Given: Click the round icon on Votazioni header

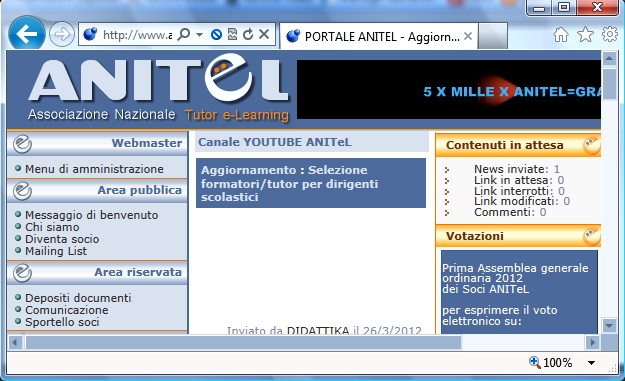Looking at the screenshot, I should tap(592, 237).
